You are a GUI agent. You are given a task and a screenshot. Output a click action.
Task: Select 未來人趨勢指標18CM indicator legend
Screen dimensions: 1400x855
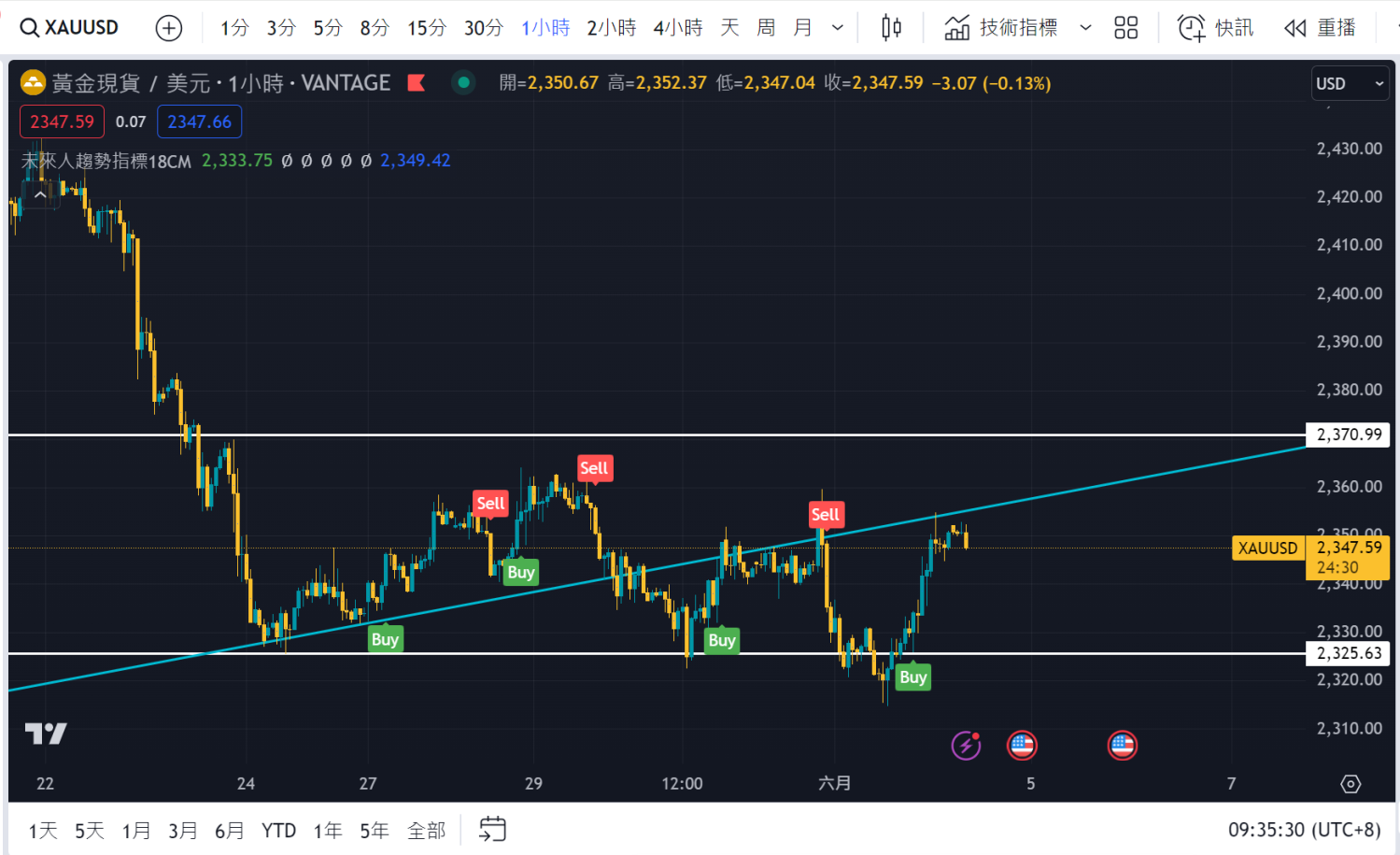[x=106, y=161]
